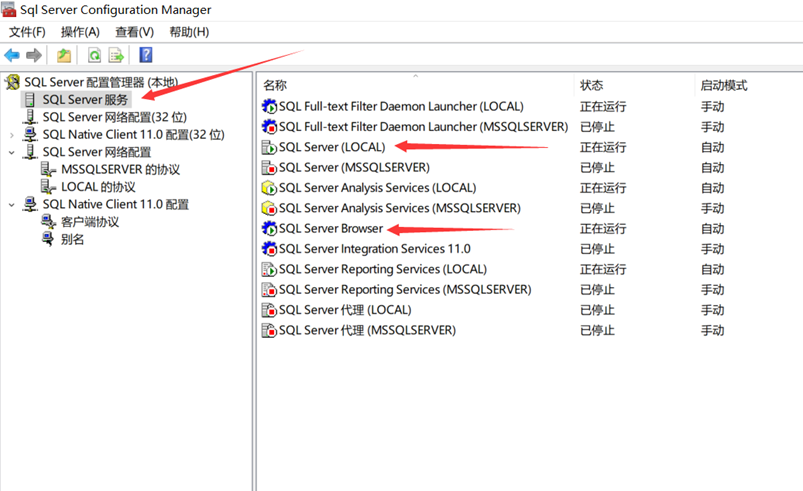Open the 帮助(H) menu
Image resolution: width=803 pixels, height=491 pixels.
tap(189, 32)
